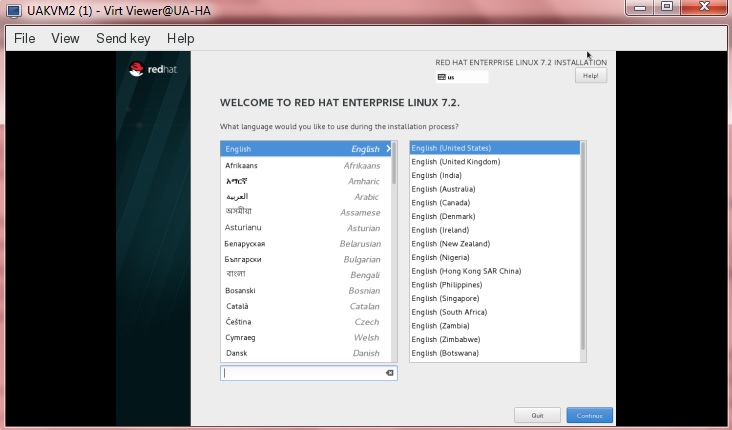Image resolution: width=732 pixels, height=430 pixels.
Task: Open the Send key menu
Action: point(123,38)
